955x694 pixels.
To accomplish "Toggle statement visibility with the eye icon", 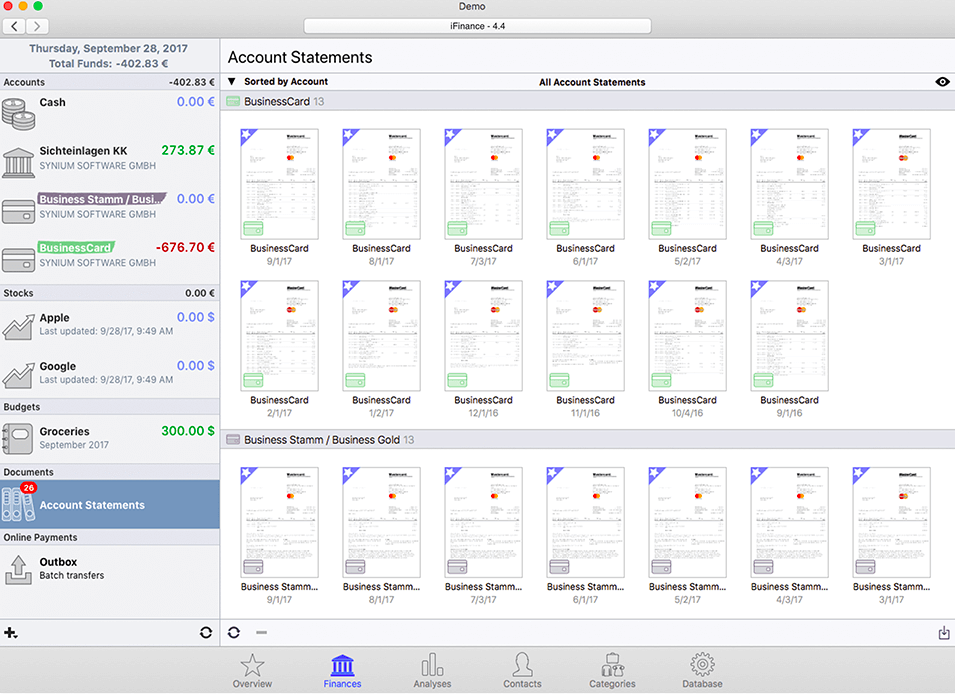I will coord(942,82).
